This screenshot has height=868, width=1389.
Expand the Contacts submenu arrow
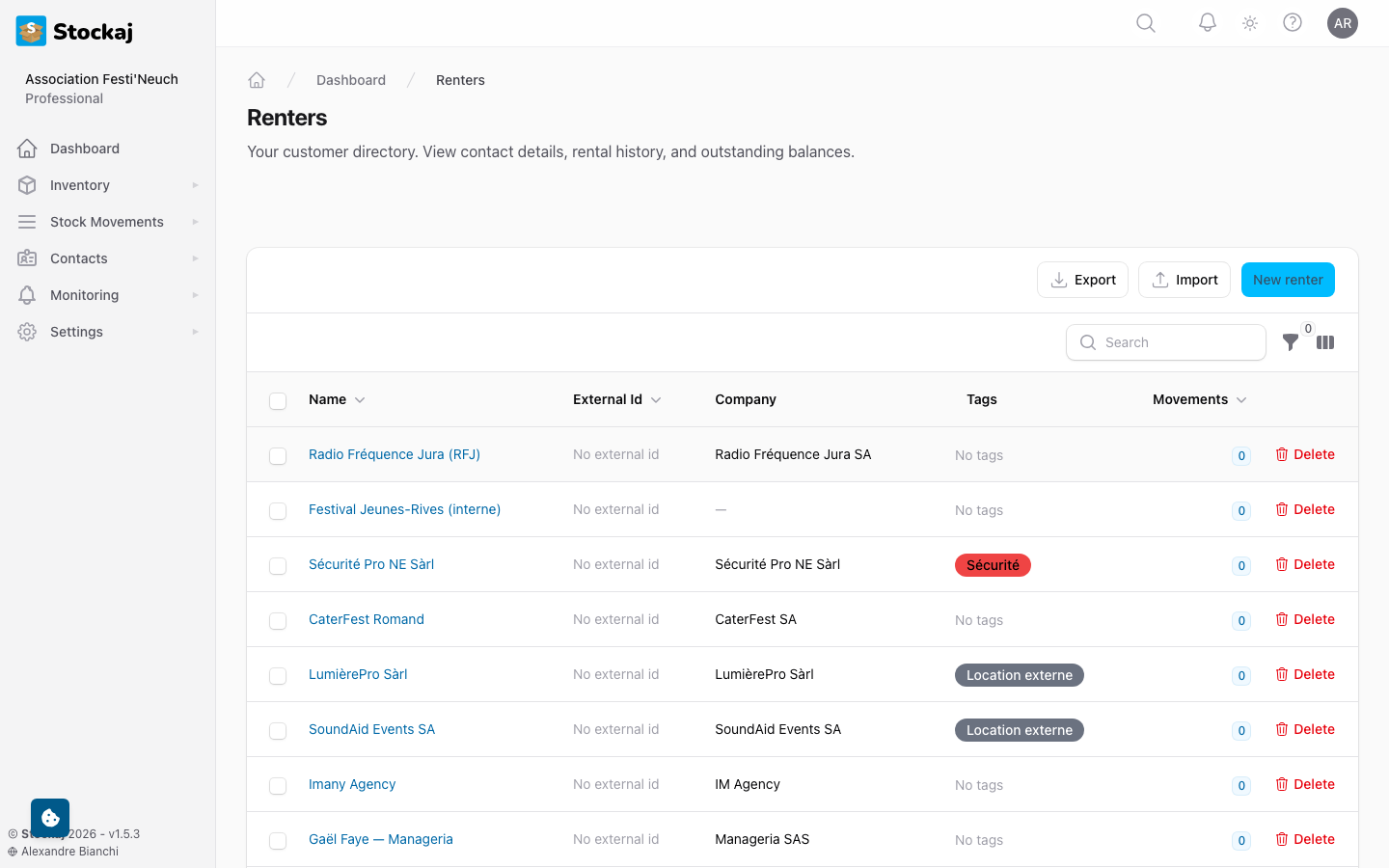[x=195, y=258]
